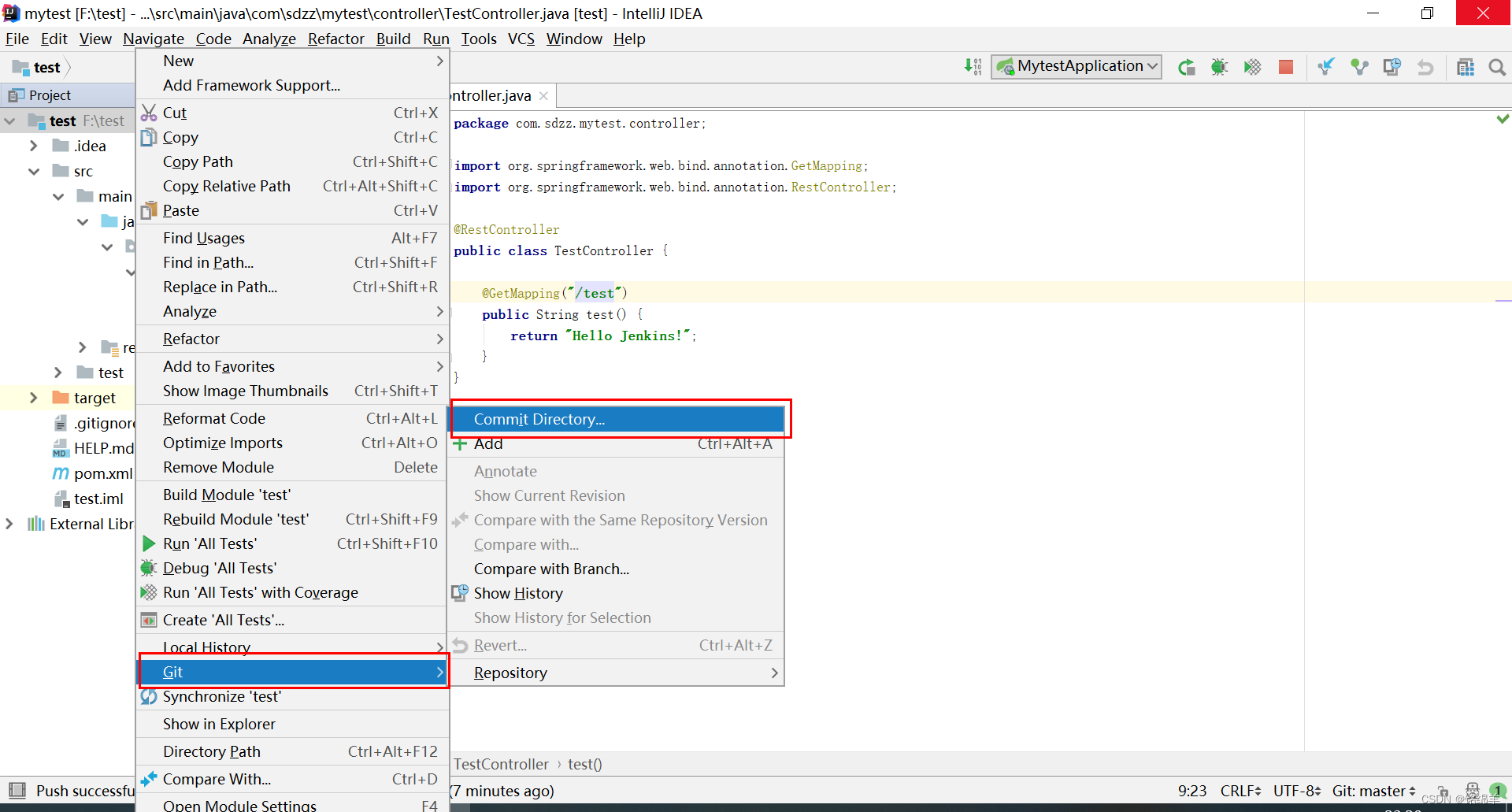Click the Debug bug icon in toolbar

[x=1220, y=68]
